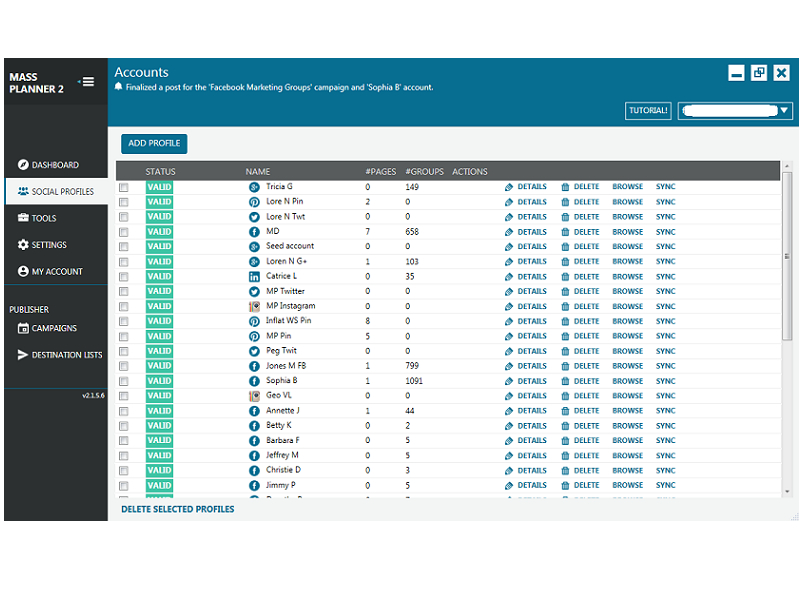Viewport: 800px width, 600px height.
Task: Click the pencil icon in the Jones M FB row
Action: point(509,366)
